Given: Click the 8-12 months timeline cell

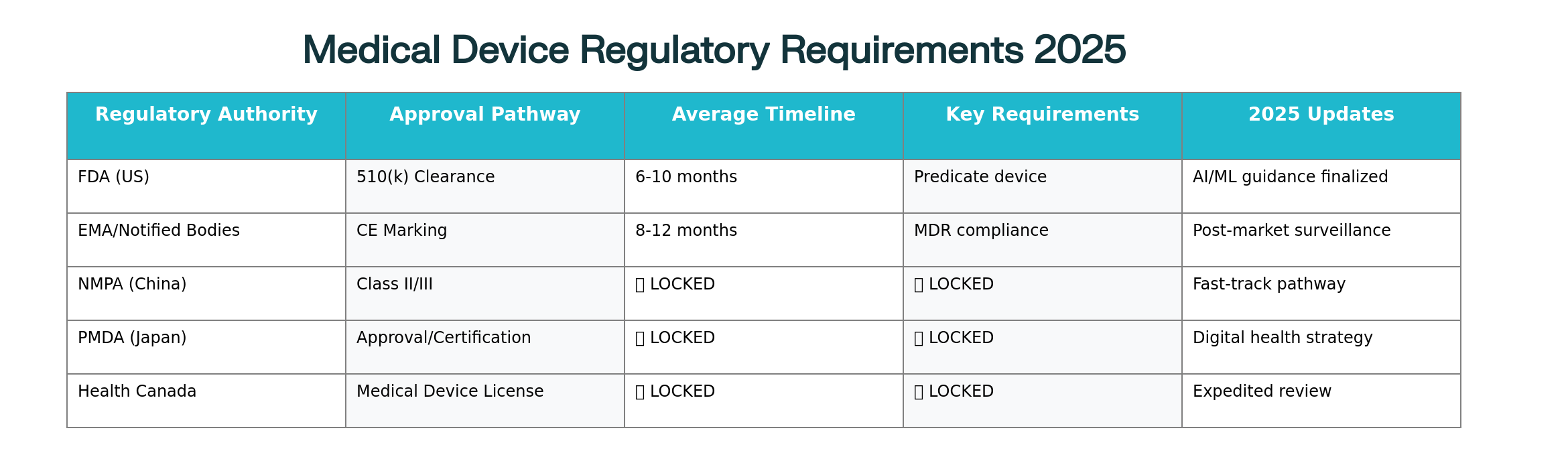Looking at the screenshot, I should pyautogui.click(x=686, y=231).
